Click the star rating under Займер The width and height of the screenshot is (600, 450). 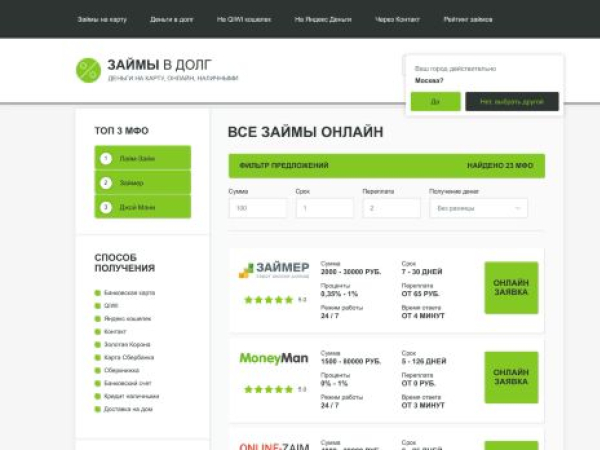coord(269,300)
